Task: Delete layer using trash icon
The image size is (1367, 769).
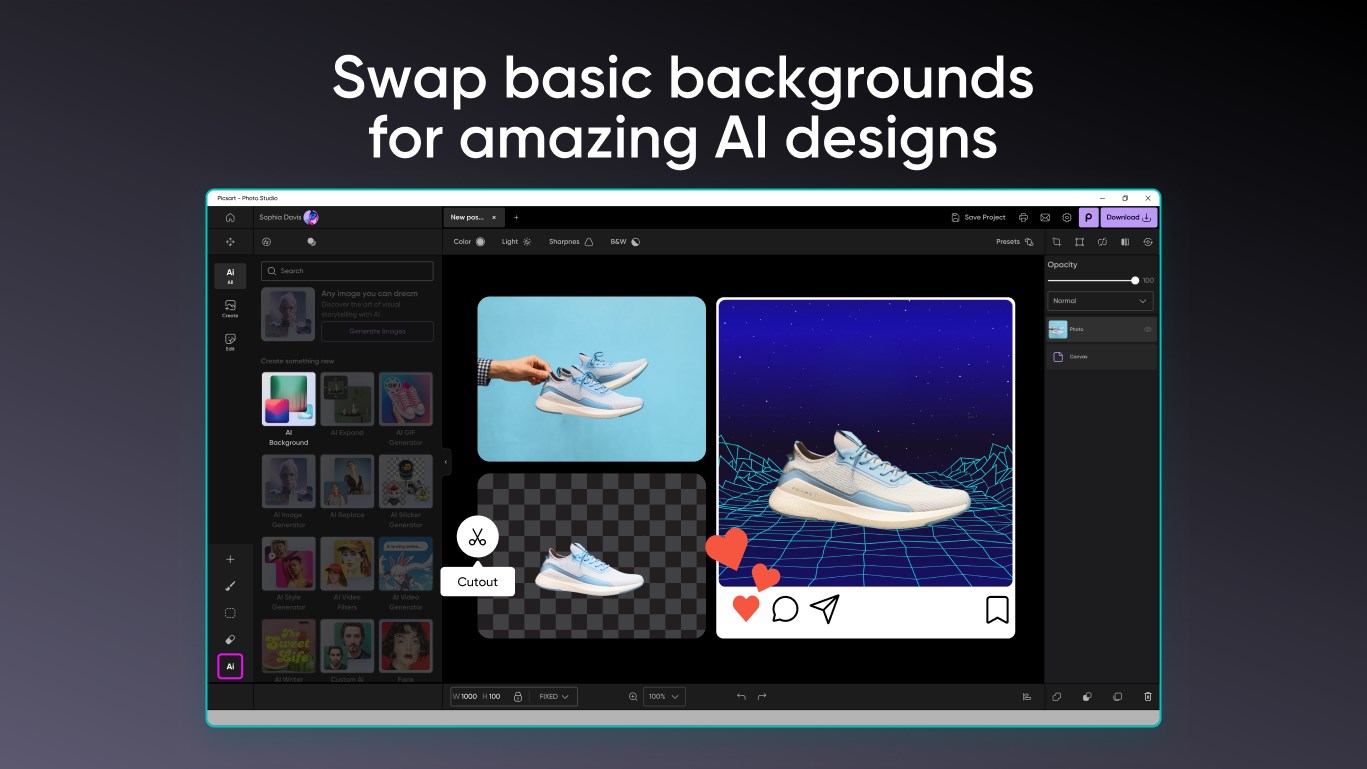Action: pyautogui.click(x=1148, y=696)
